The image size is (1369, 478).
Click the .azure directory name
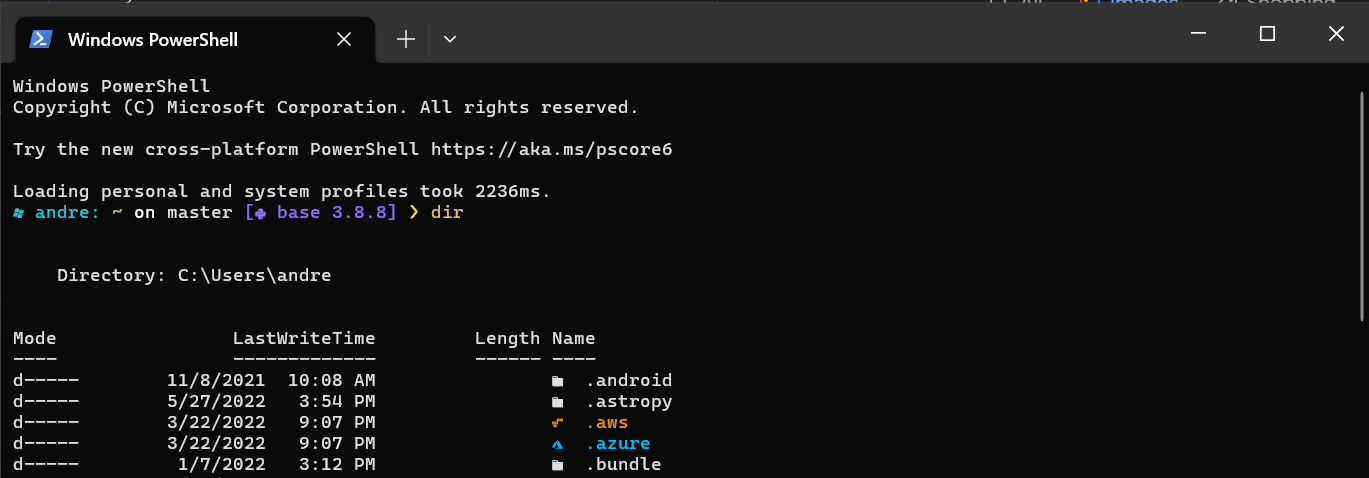tap(618, 444)
